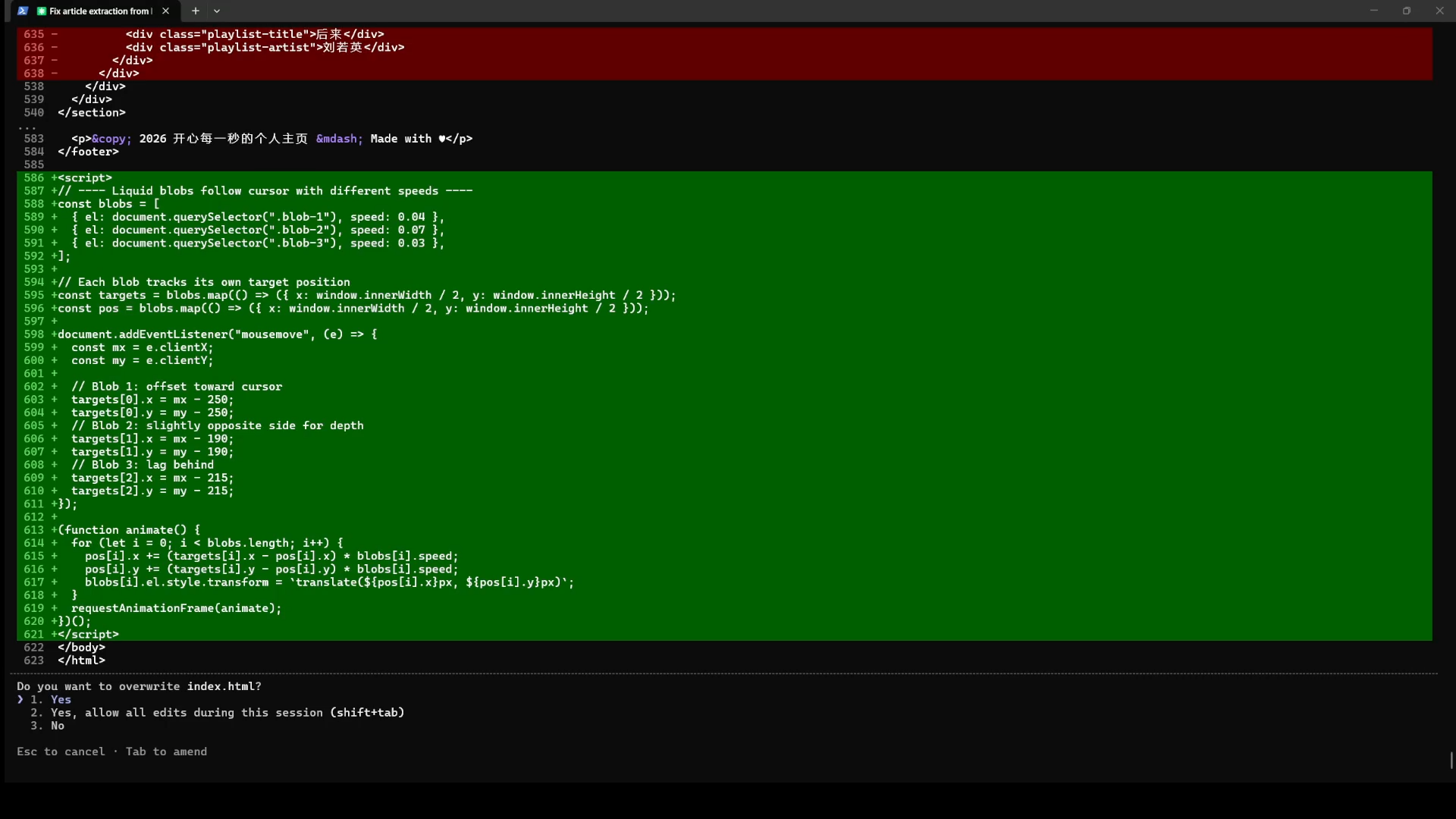Choose option '1. Yes' to overwrite index.html
This screenshot has height=819, width=1456.
(x=51, y=700)
